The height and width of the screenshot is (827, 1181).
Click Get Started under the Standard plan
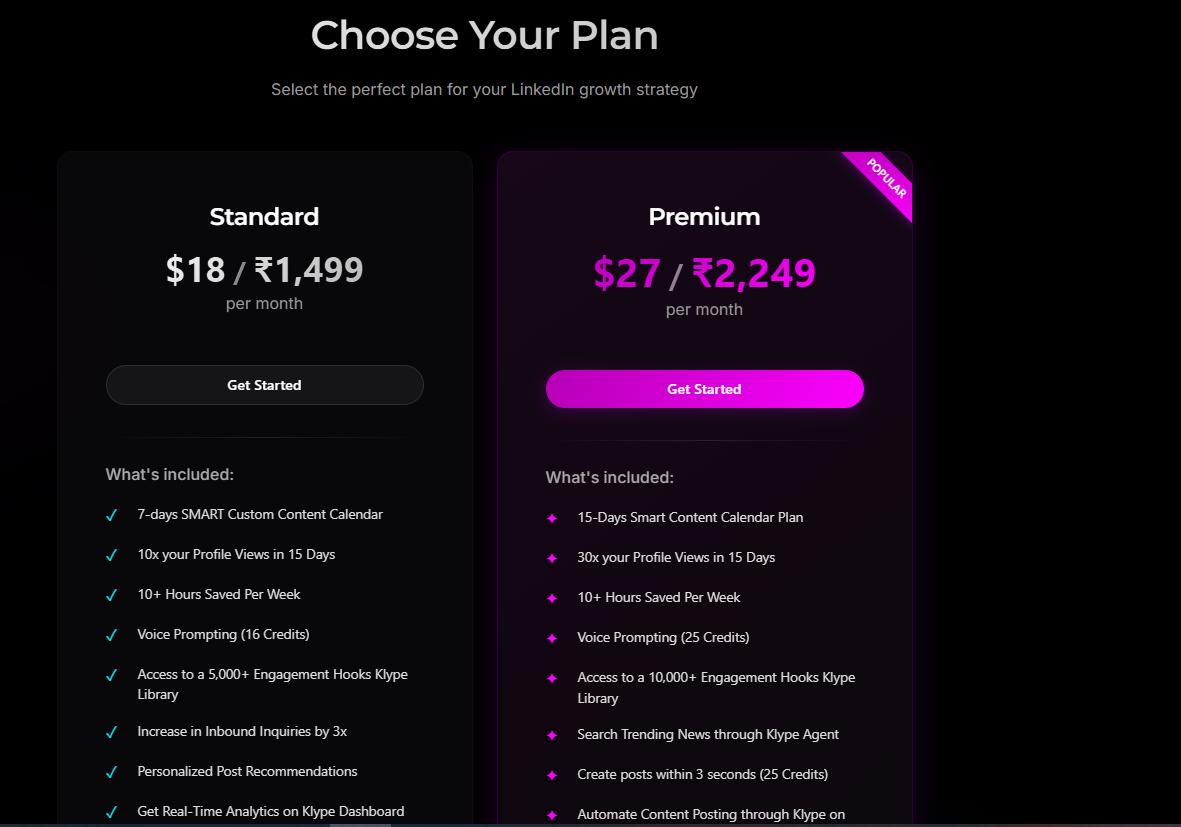(264, 385)
